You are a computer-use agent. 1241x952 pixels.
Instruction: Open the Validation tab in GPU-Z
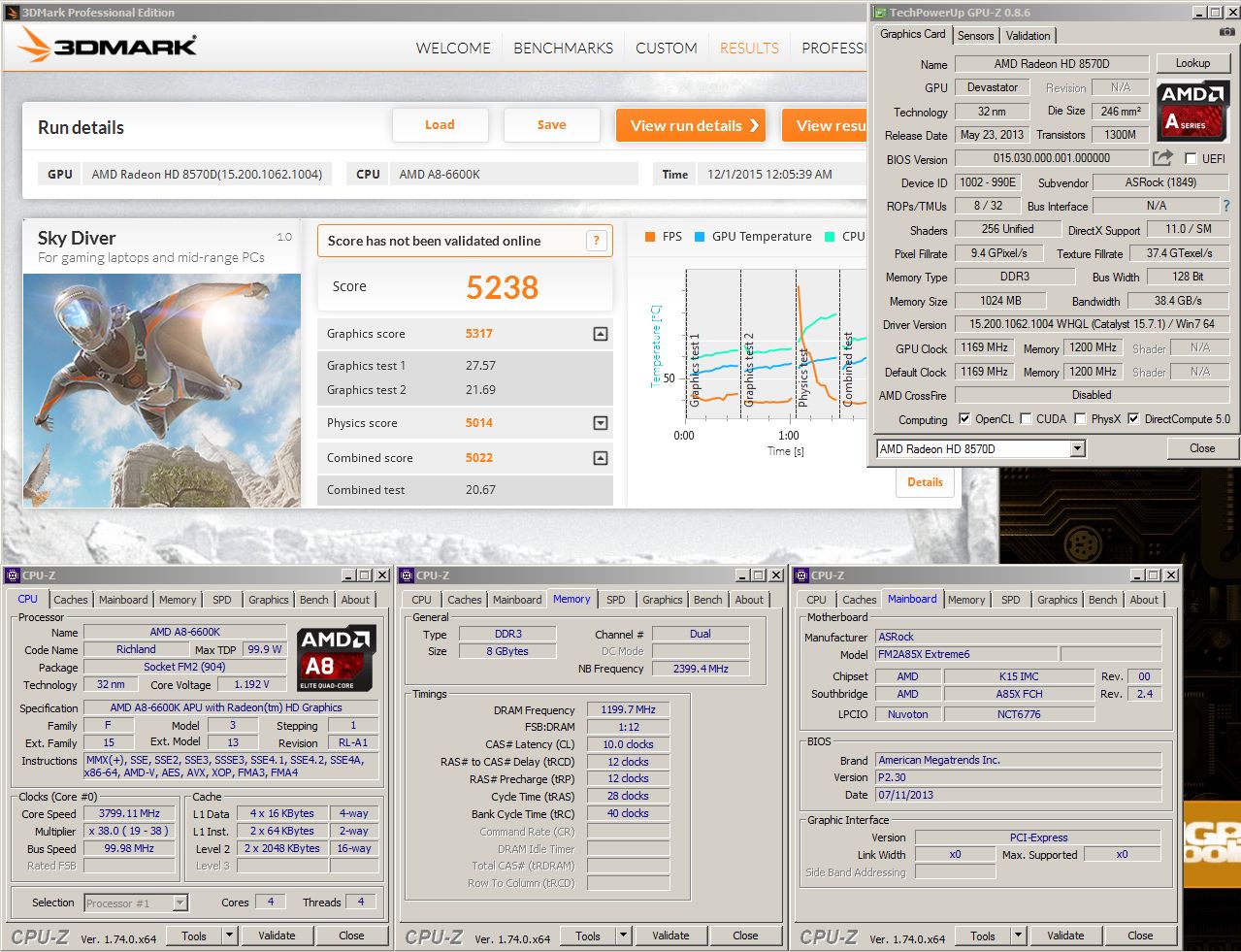tap(1028, 36)
